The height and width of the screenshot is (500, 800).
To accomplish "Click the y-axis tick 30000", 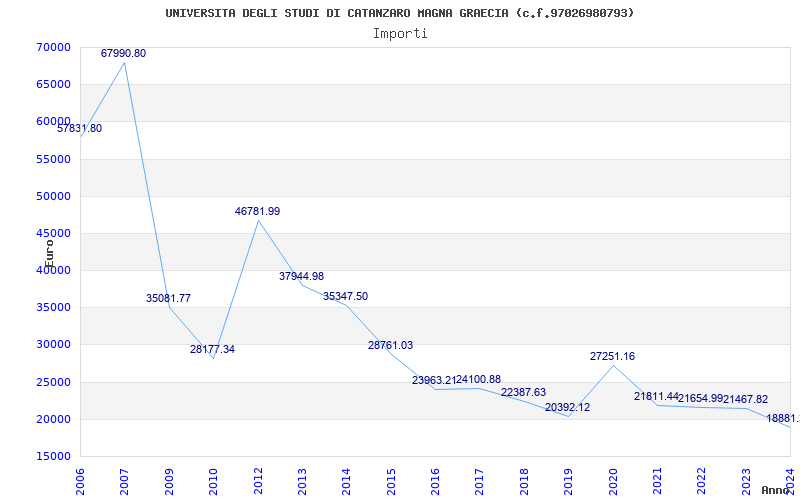I will tap(54, 344).
